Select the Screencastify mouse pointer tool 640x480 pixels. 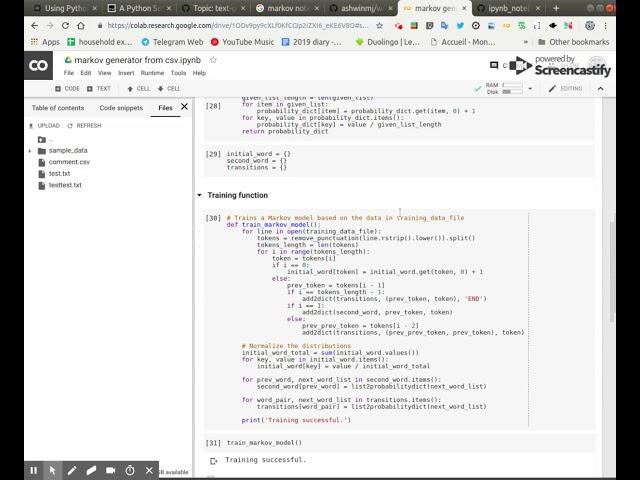point(52,471)
